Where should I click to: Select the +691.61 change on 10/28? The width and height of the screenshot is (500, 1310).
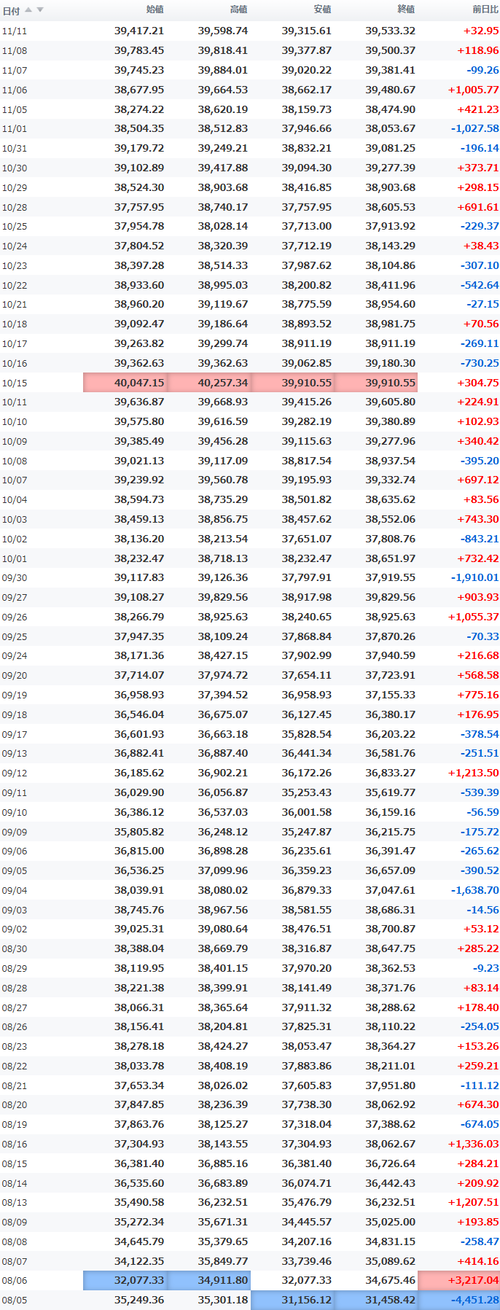(x=480, y=206)
